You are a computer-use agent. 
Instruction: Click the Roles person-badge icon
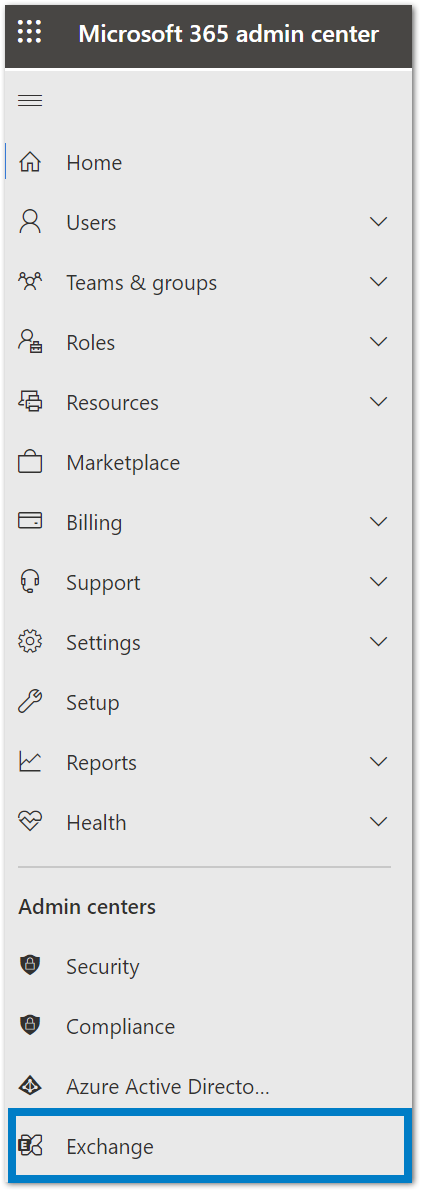tap(30, 343)
